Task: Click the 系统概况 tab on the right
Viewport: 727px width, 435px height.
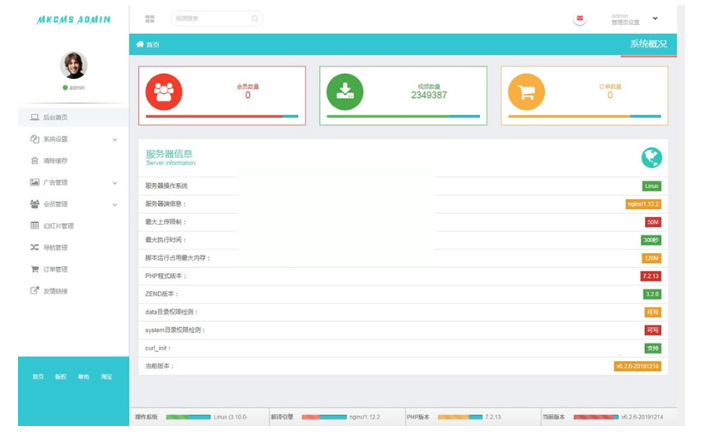Action: tap(648, 44)
